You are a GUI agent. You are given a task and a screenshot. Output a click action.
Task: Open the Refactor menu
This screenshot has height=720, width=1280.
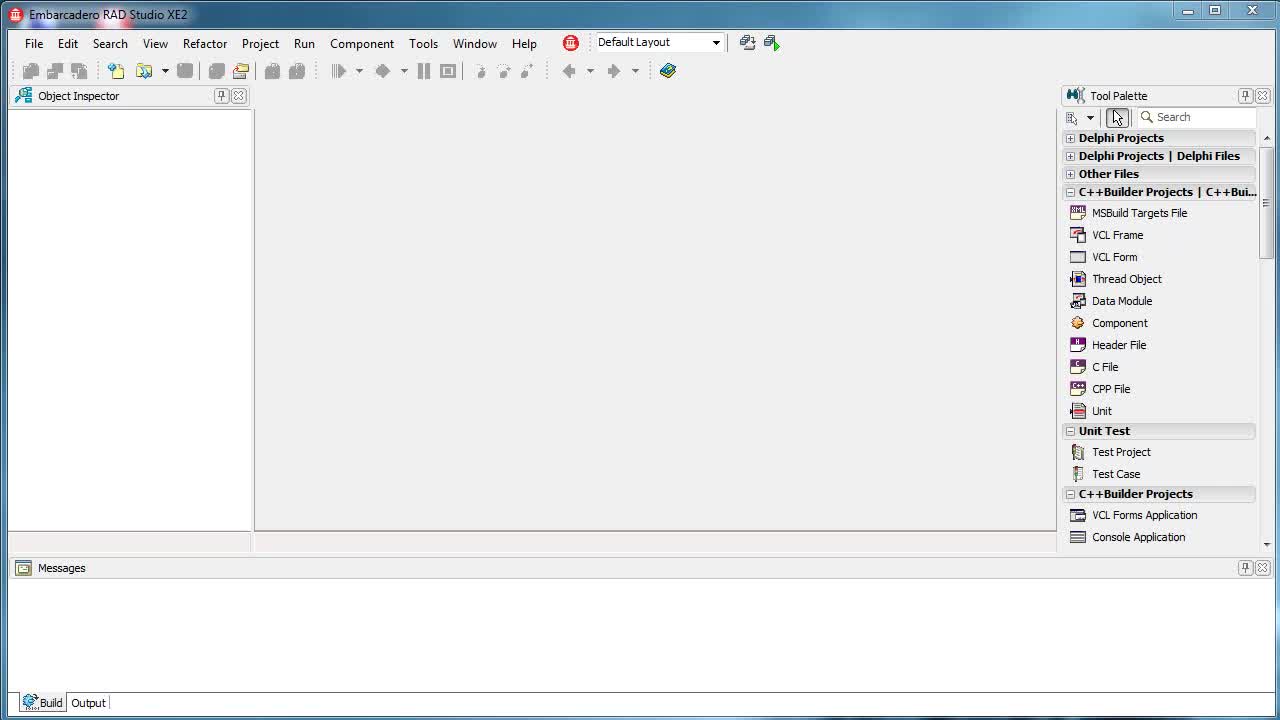205,43
